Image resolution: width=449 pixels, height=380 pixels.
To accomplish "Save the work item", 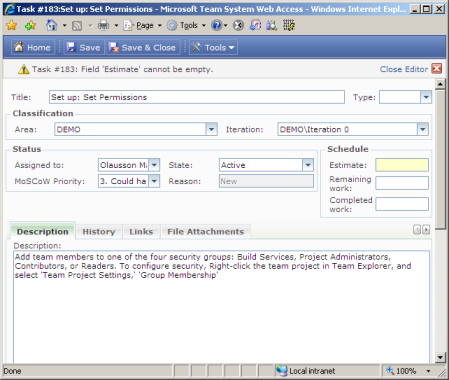I will tap(83, 47).
